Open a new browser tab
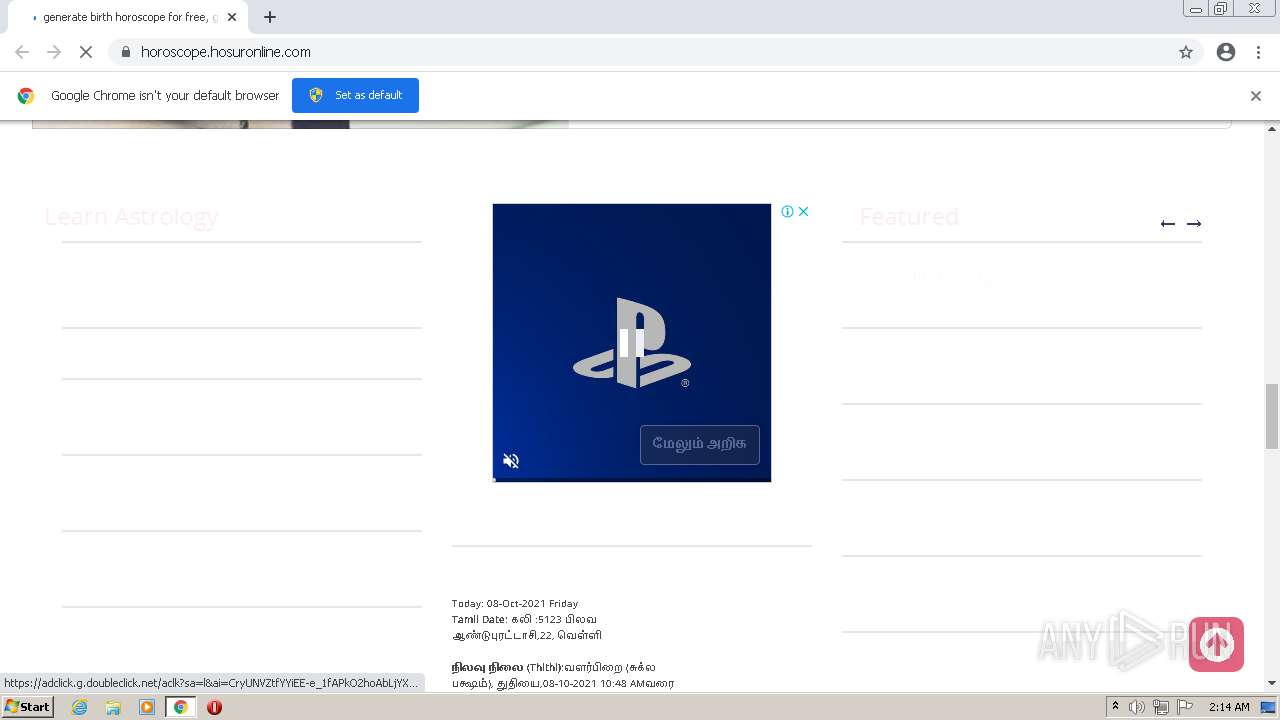This screenshot has width=1280, height=720. coord(270,17)
